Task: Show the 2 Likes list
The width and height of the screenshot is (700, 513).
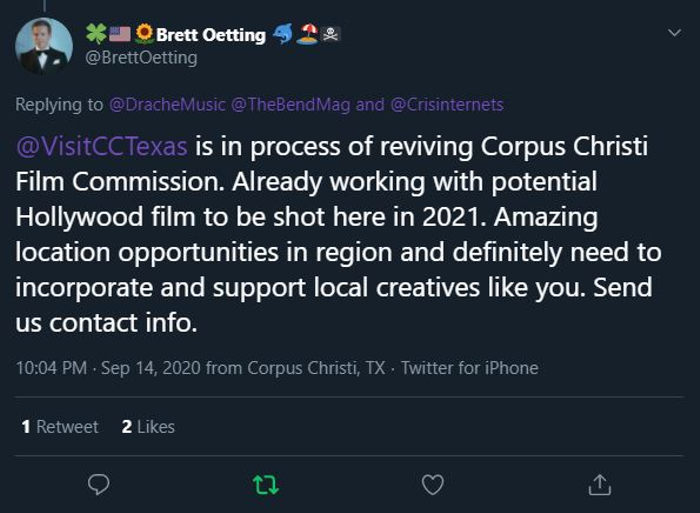Action: [148, 427]
